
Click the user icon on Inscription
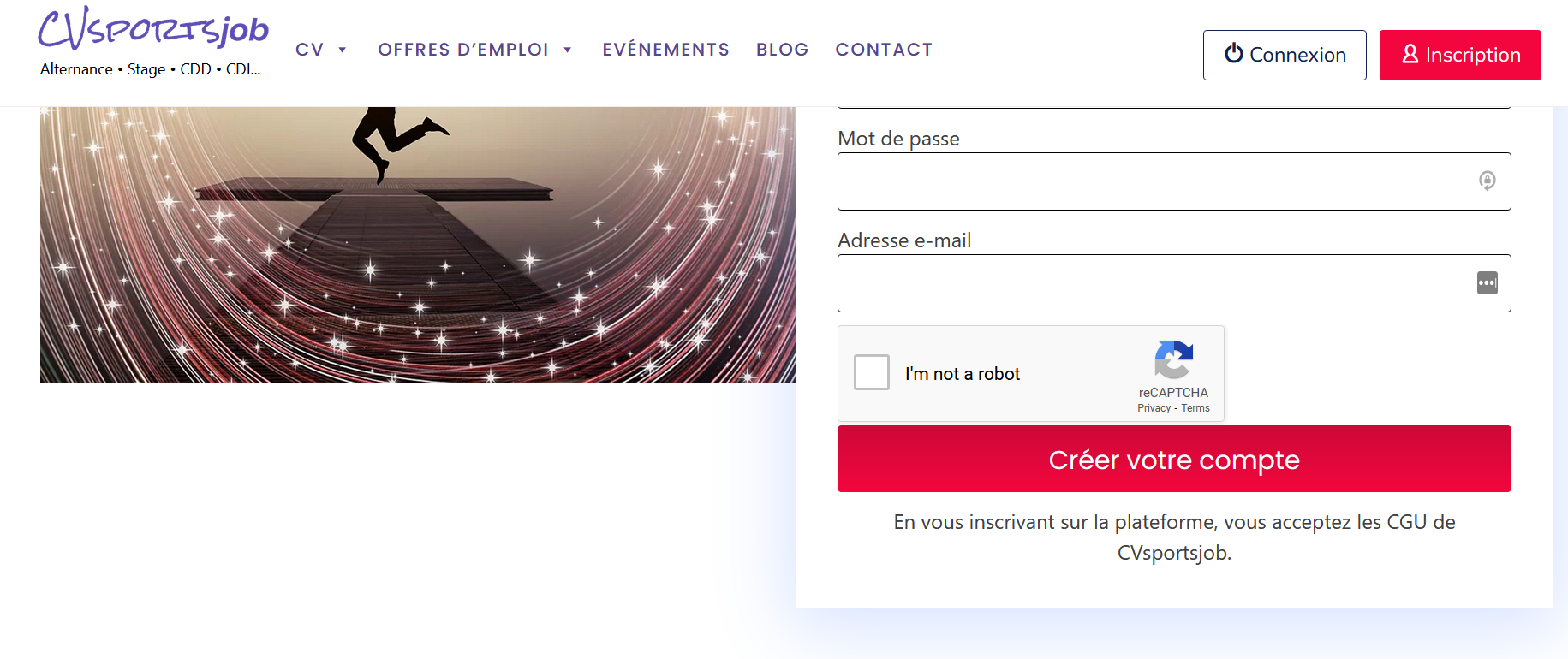click(1410, 54)
